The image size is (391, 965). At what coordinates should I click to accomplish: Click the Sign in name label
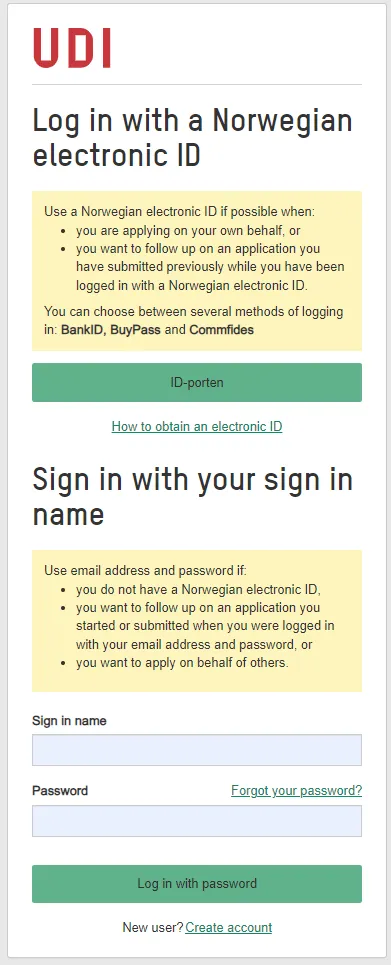(x=69, y=721)
